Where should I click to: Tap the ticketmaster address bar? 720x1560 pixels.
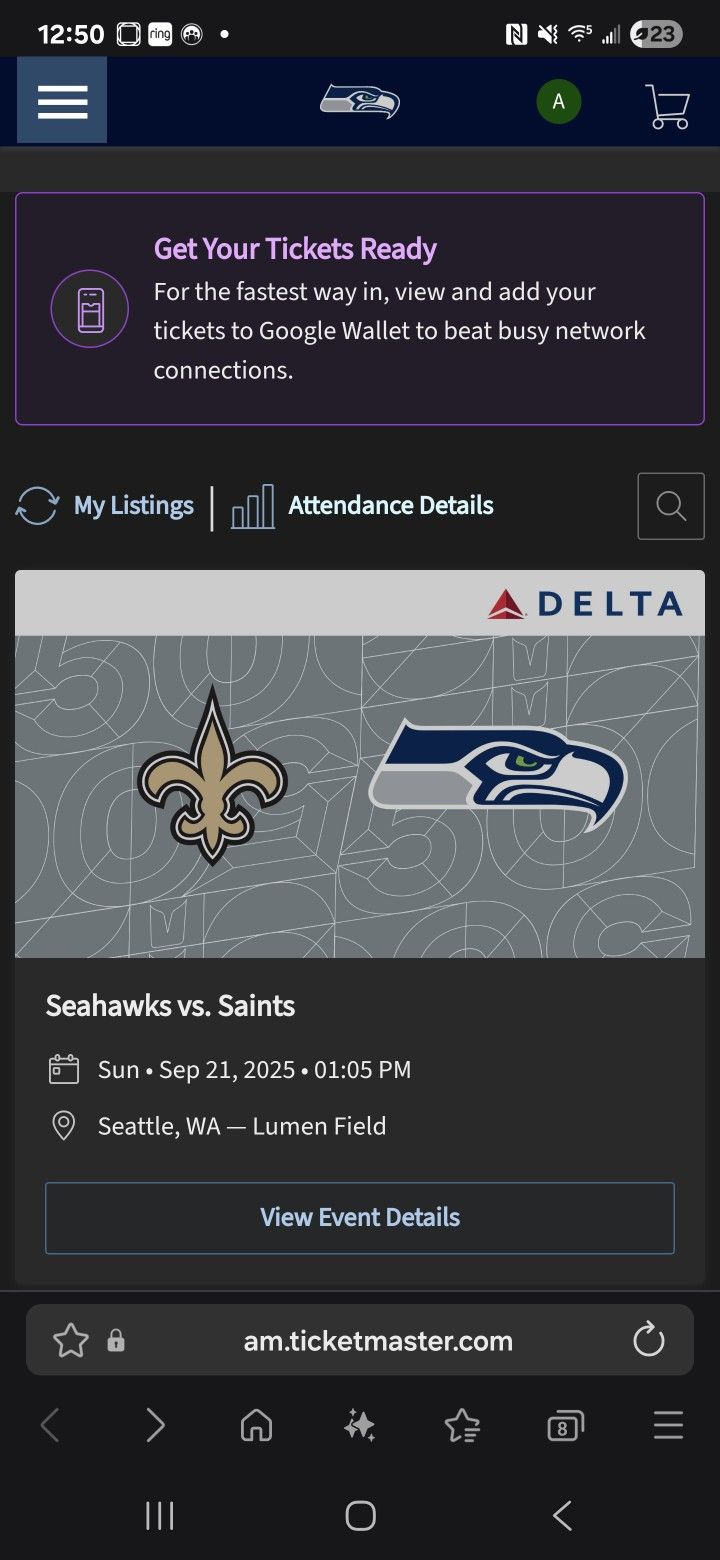pyautogui.click(x=378, y=1341)
